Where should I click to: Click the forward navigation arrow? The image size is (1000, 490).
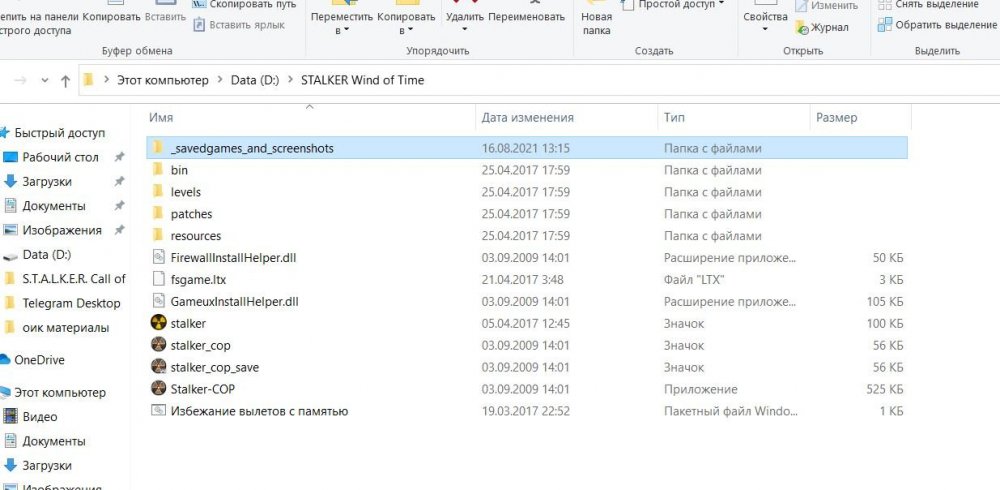click(x=20, y=80)
